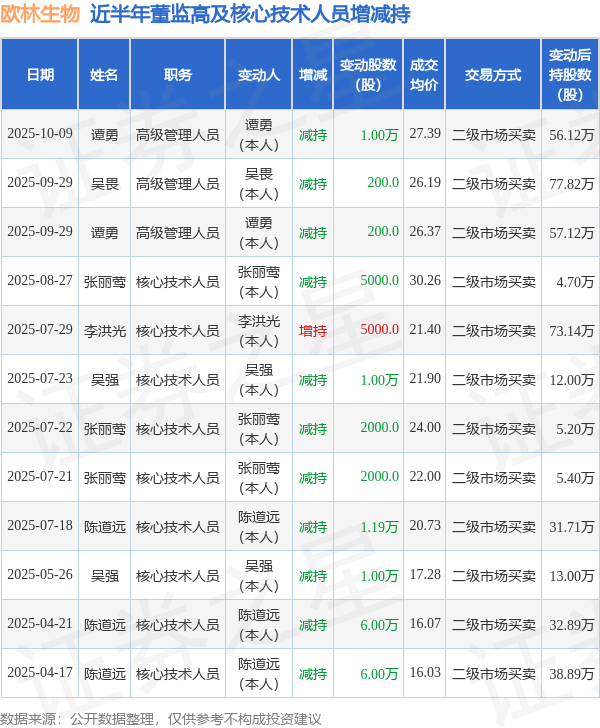Viewport: 600px width, 728px height.
Task: Click 李洪光 in the name column
Action: click(x=104, y=331)
